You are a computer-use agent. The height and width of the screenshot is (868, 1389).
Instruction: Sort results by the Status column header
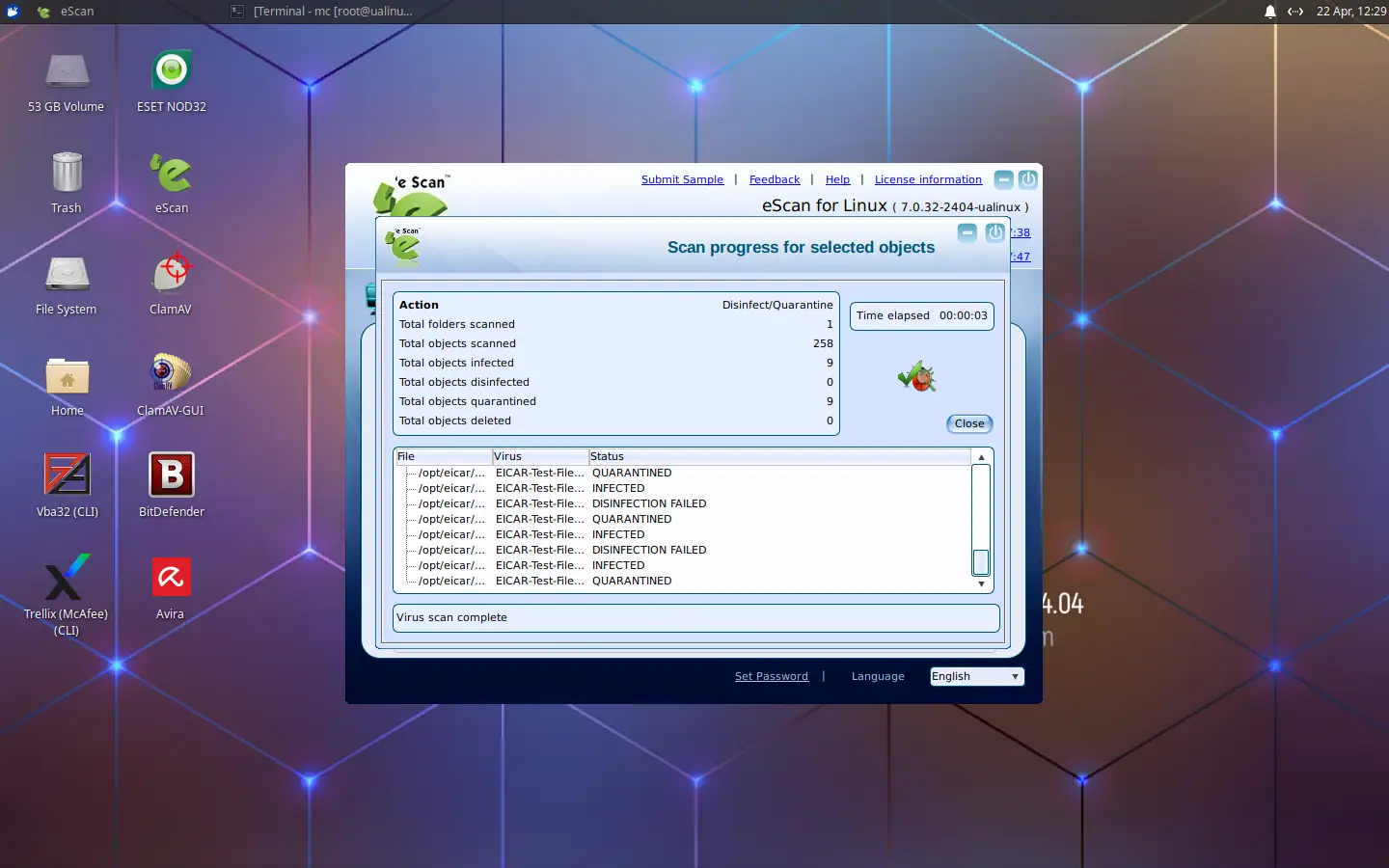(x=779, y=456)
